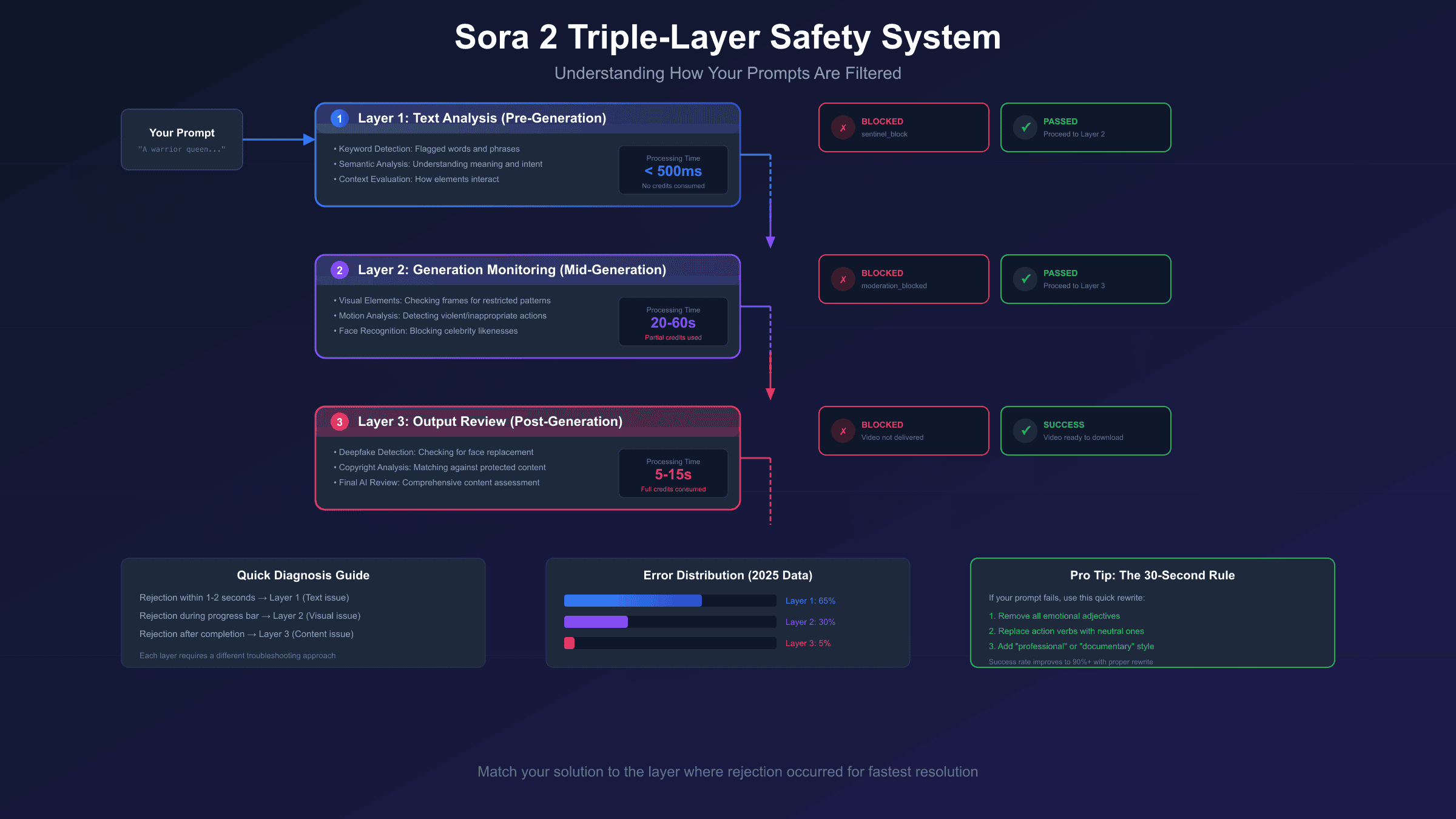
Task: Select the BLOCKED sentinel_block status card
Action: tap(903, 127)
